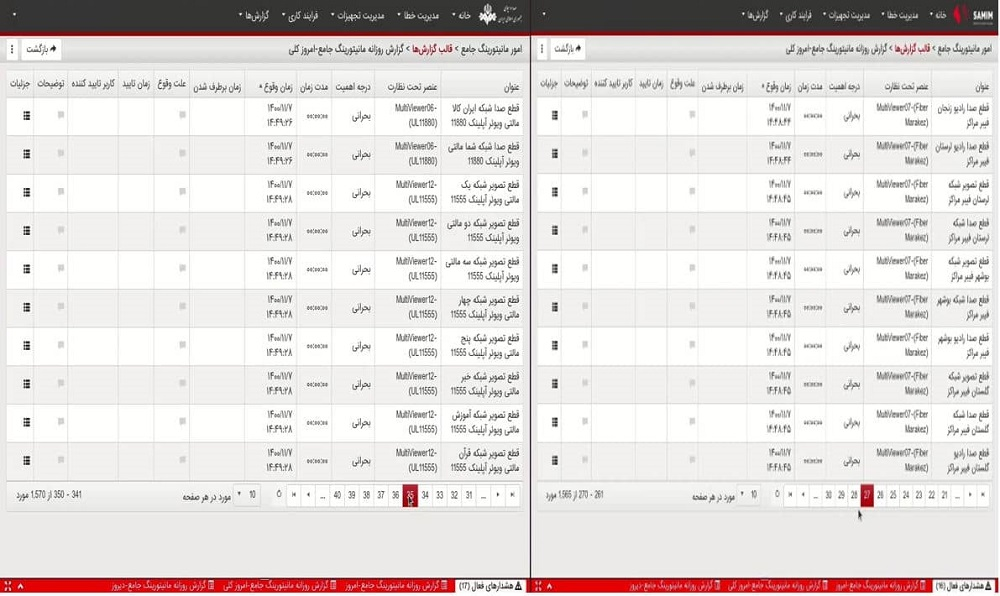This screenshot has width=1000, height=596.
Task: Open گزارش روزانه مانیتورینگ جامع-امروز کلی tab, left window
Action: [281, 586]
